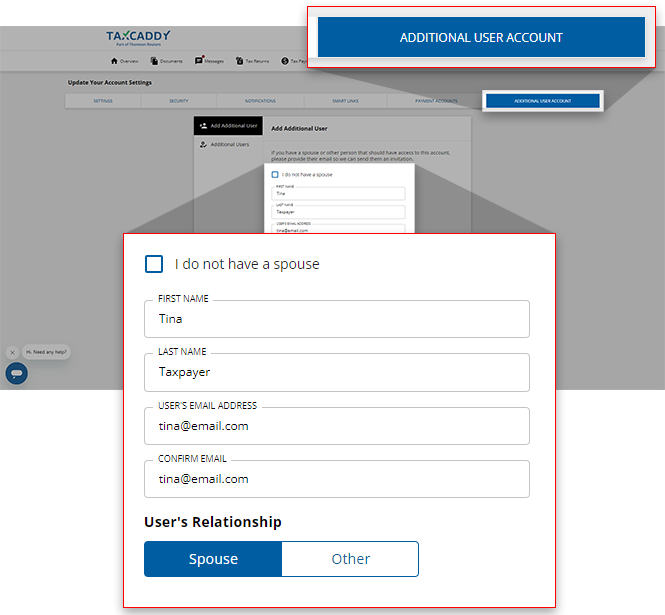
Task: Switch to the Settings tab
Action: pyautogui.click(x=103, y=101)
